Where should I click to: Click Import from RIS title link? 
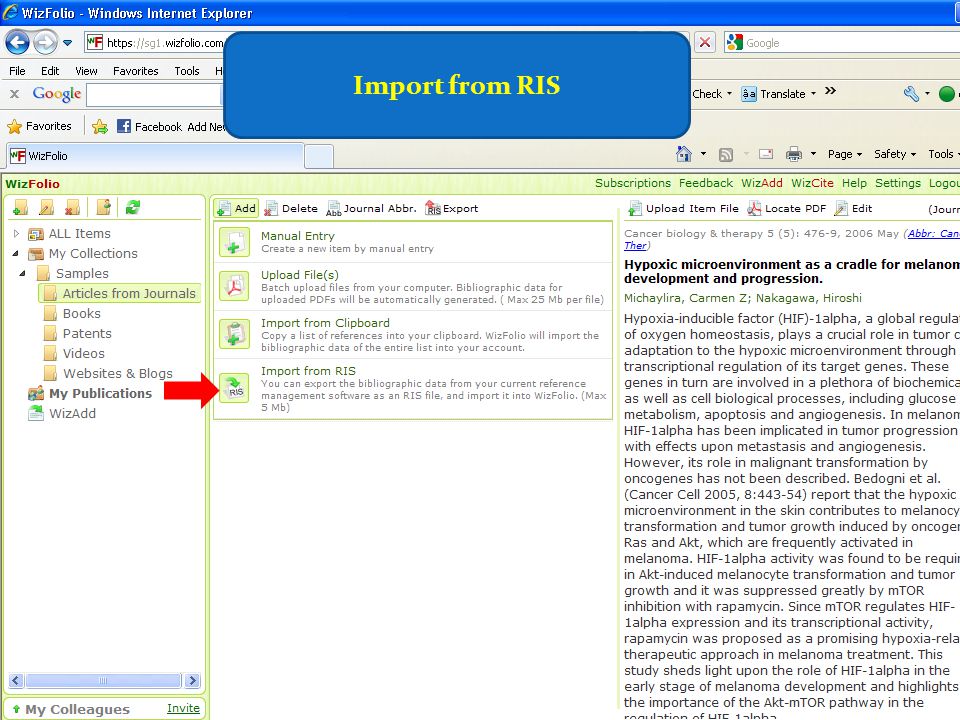tap(308, 370)
